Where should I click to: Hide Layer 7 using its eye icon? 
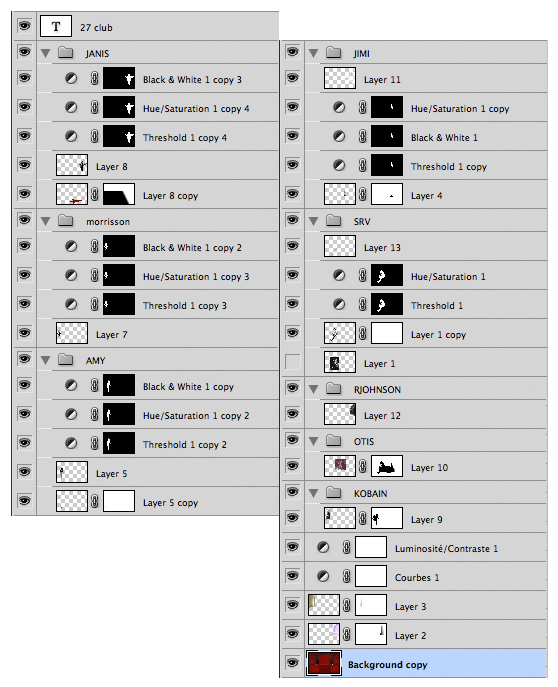tap(25, 333)
